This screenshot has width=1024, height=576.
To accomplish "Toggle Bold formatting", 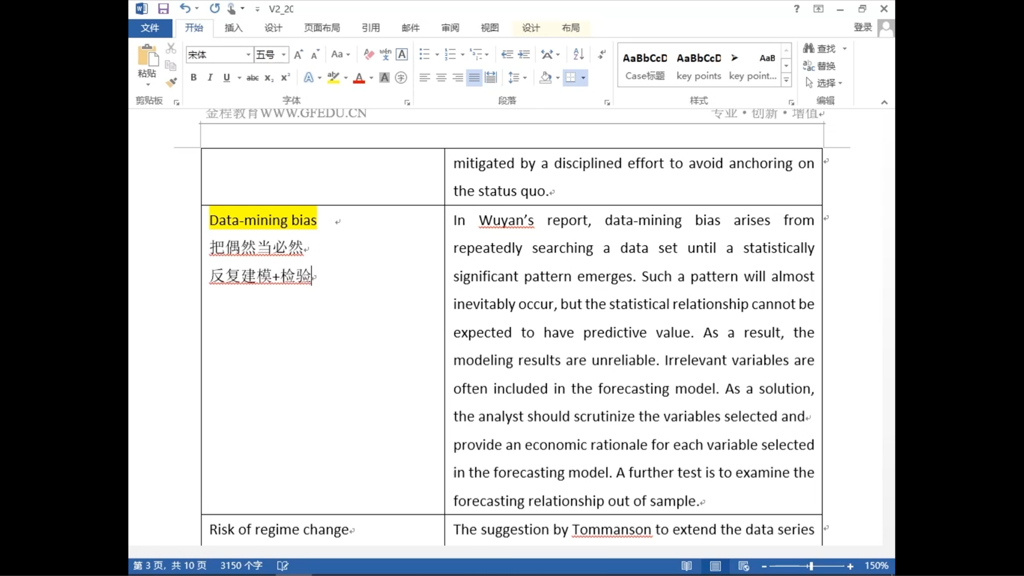I will tap(193, 78).
